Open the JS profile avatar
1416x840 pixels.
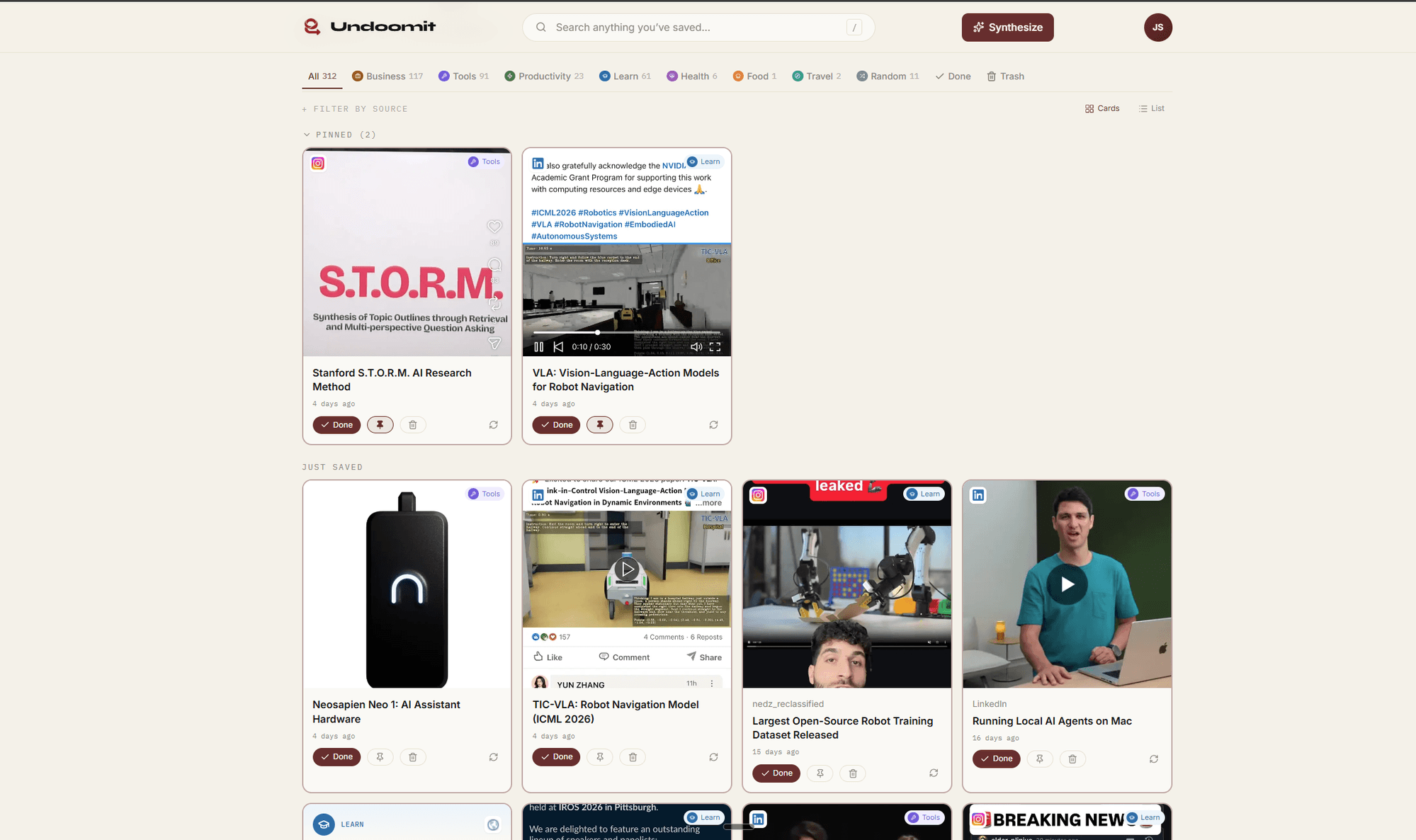pos(1157,28)
